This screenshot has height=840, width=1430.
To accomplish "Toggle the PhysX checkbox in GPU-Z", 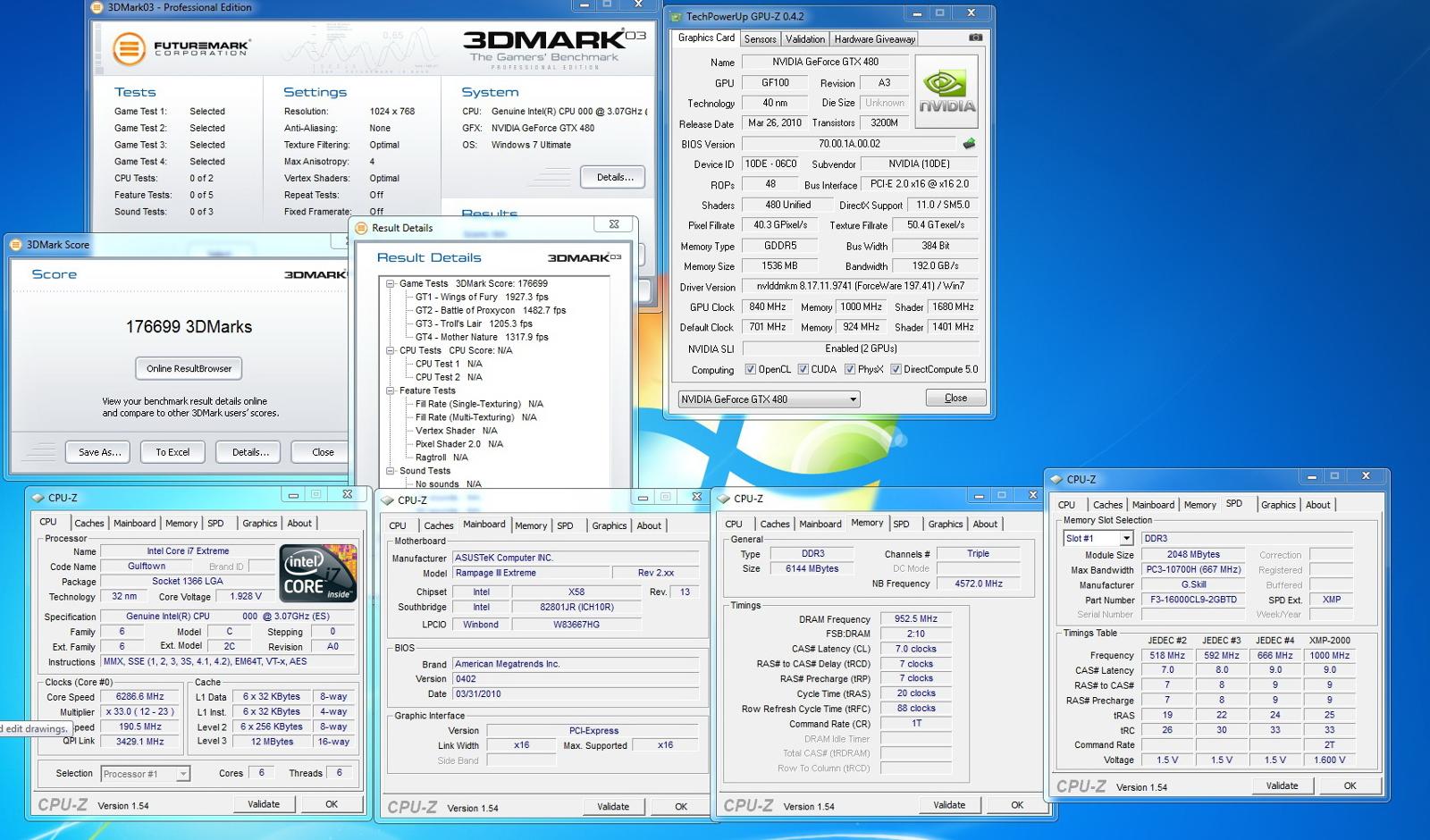I will pos(850,369).
